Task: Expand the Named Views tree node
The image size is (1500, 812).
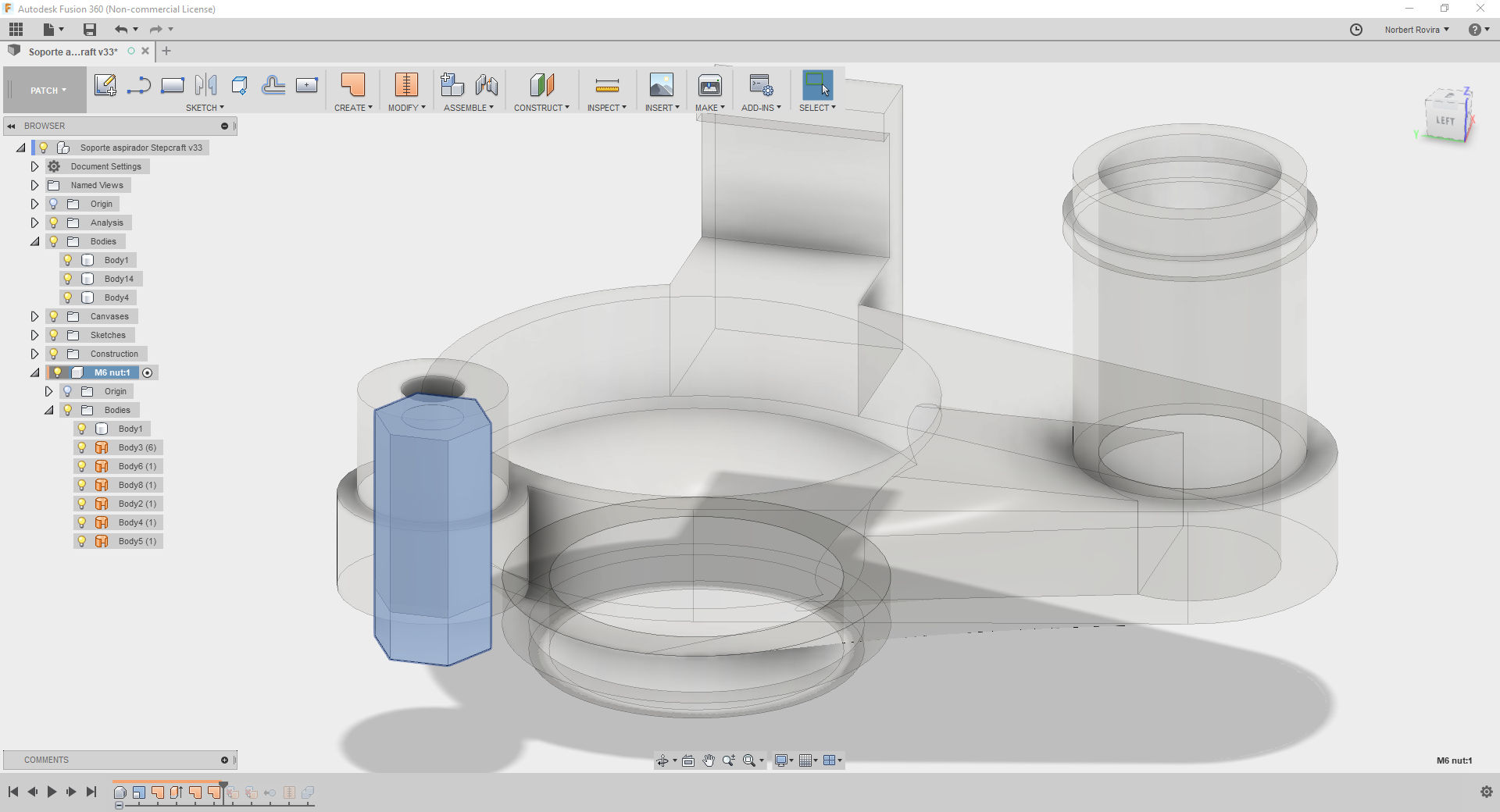Action: pos(34,185)
